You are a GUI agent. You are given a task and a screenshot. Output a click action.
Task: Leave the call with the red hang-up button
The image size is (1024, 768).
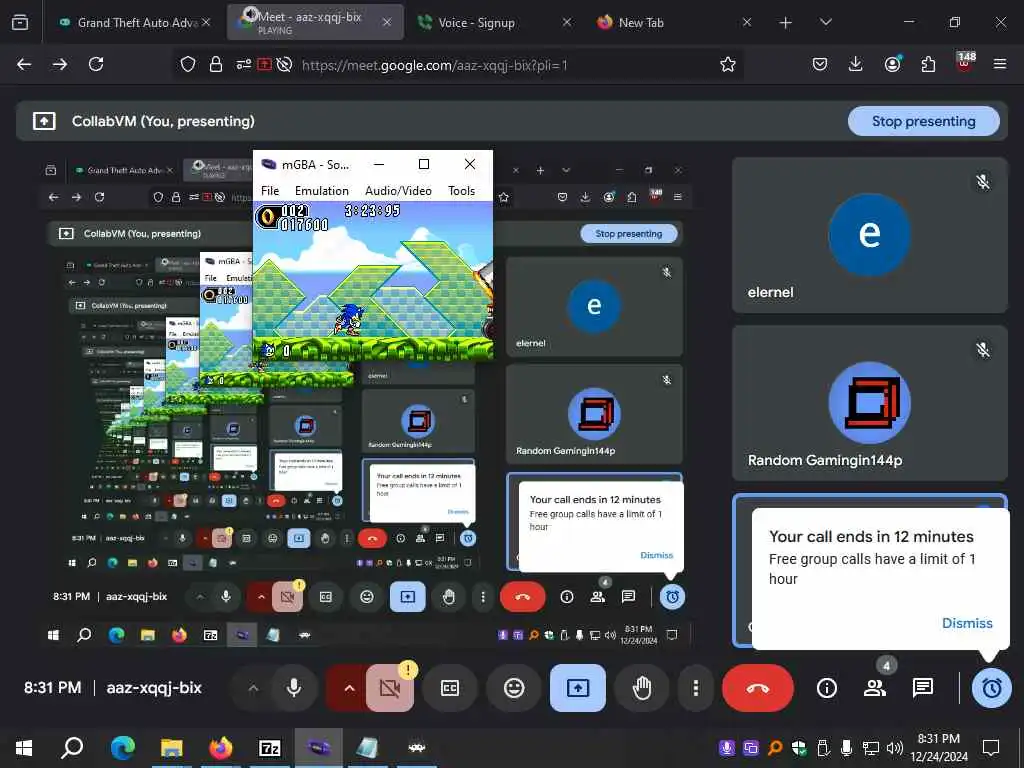(758, 688)
